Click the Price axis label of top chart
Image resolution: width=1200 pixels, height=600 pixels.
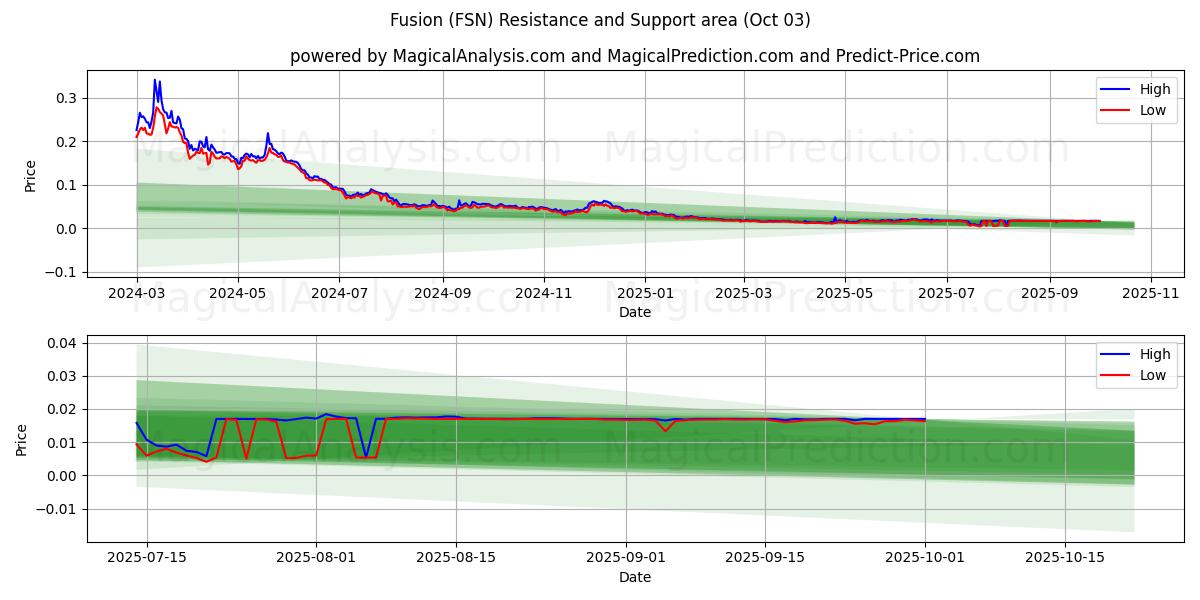[x=30, y=175]
